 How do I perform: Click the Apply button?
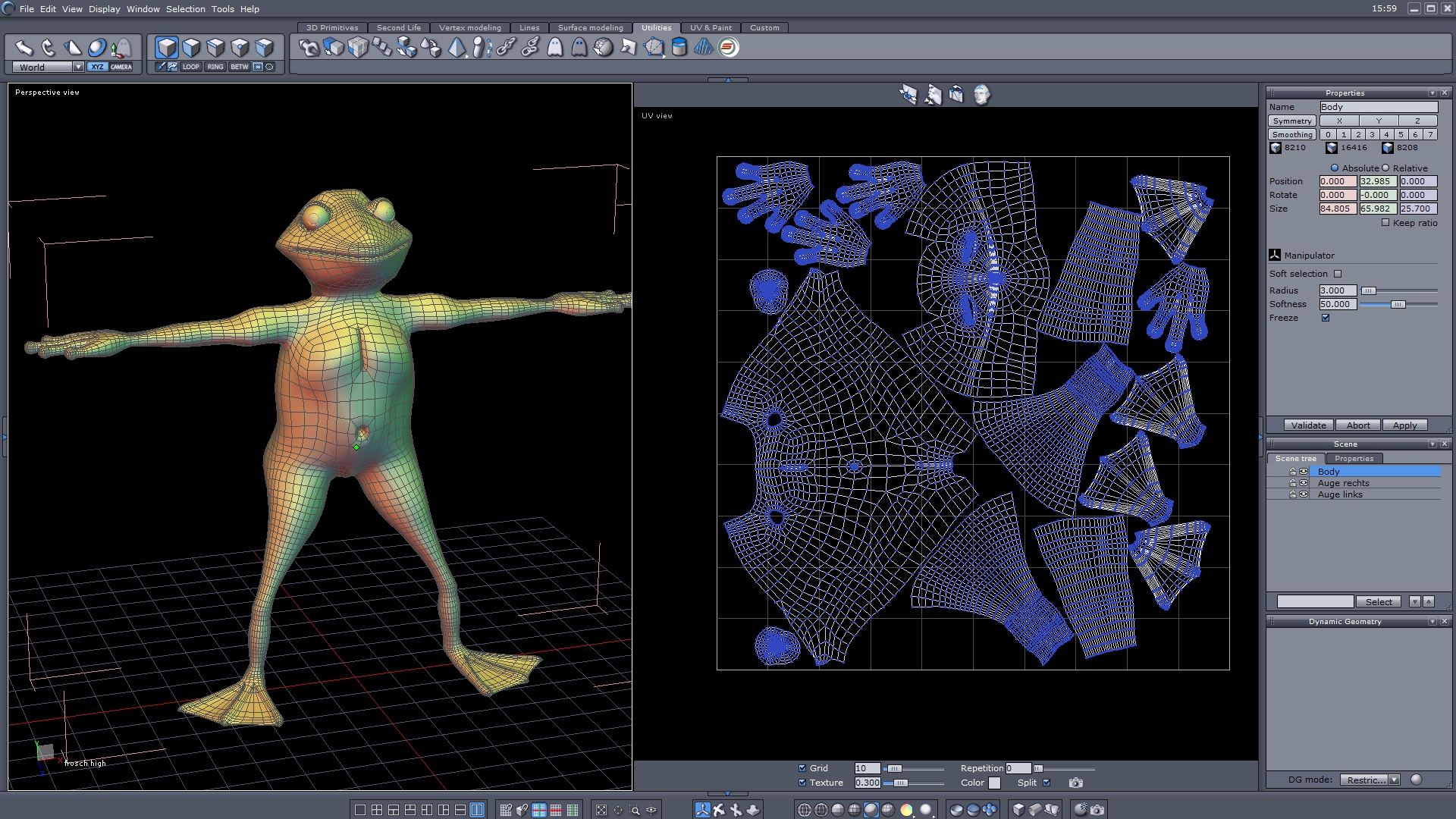tap(1404, 425)
